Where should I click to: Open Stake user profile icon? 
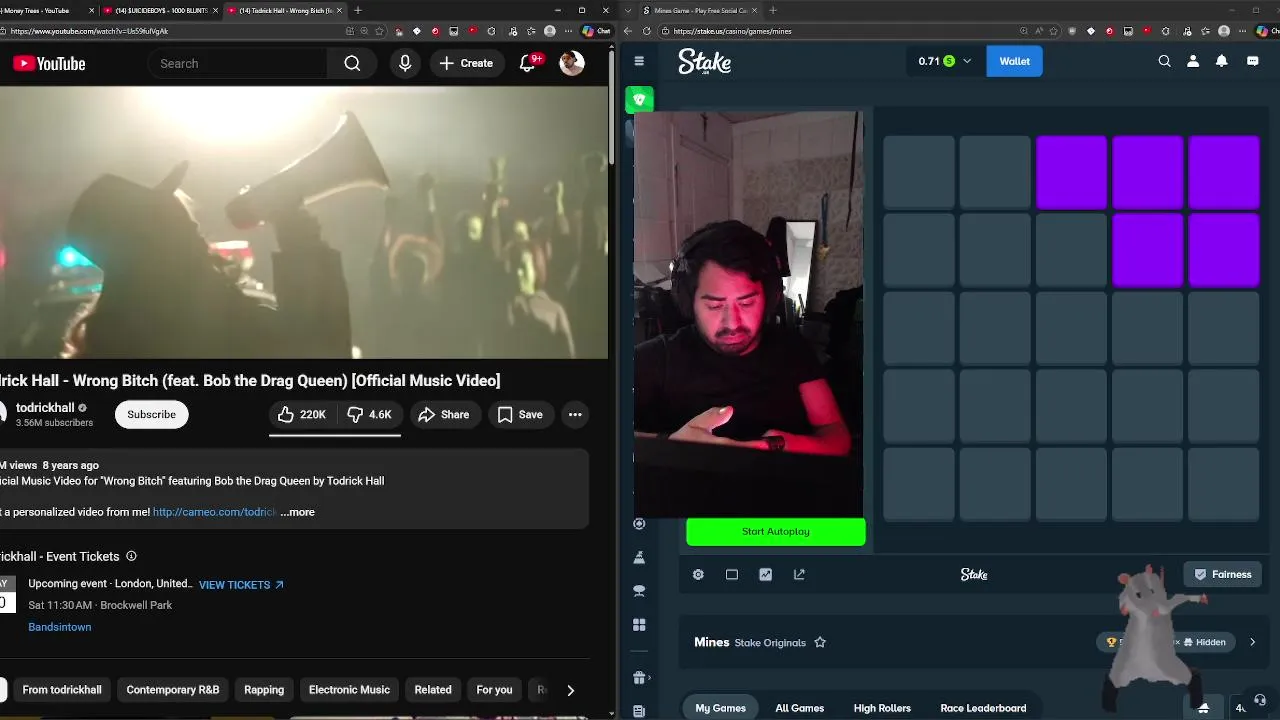click(x=1193, y=61)
